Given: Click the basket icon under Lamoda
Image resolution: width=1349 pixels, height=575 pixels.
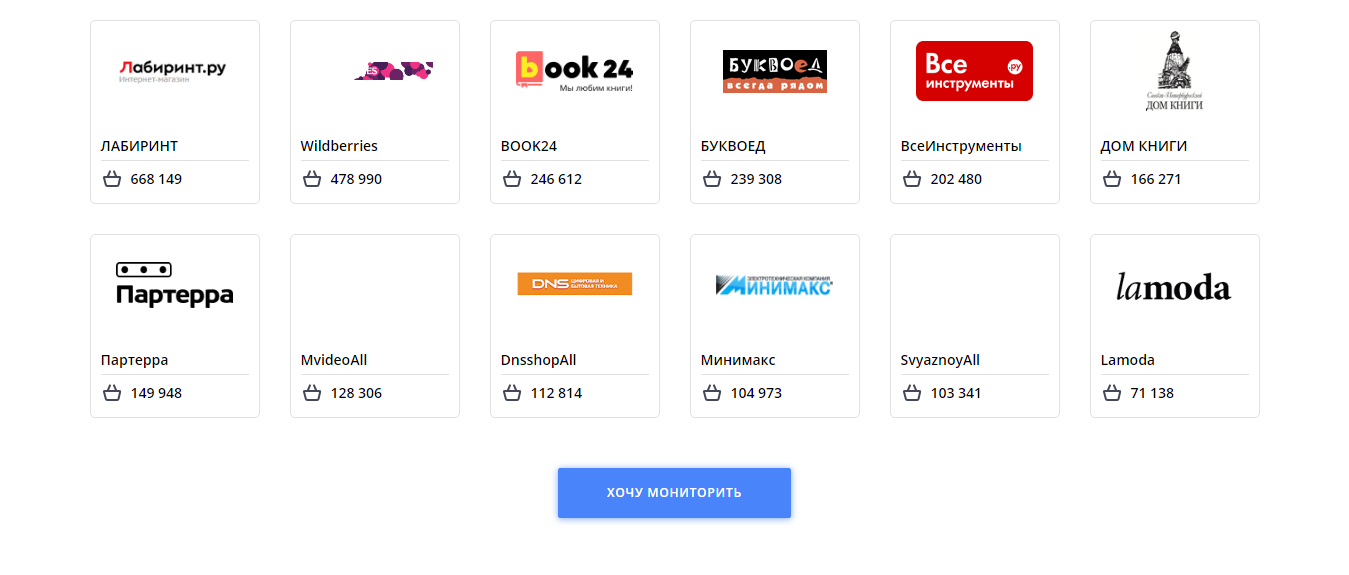Looking at the screenshot, I should tap(1112, 393).
